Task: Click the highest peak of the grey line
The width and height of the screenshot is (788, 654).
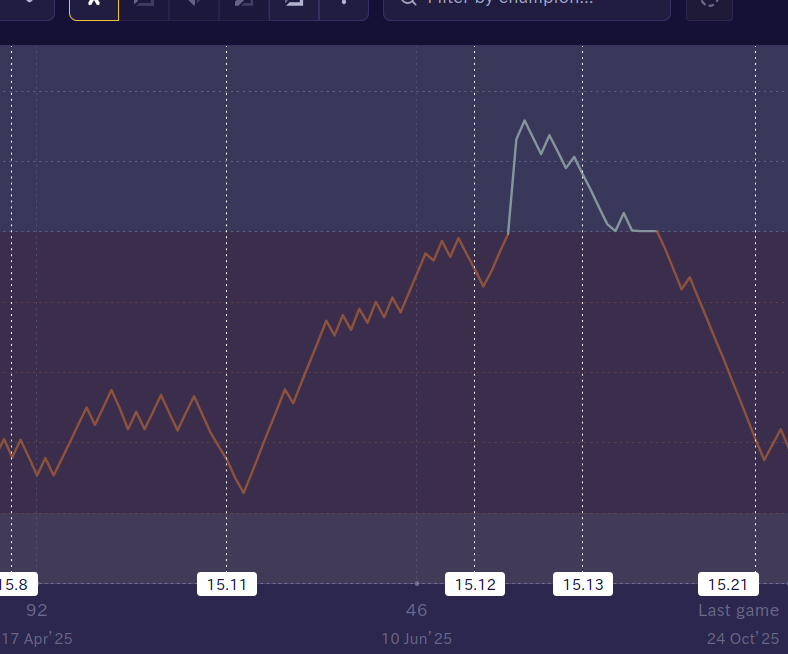Action: click(525, 121)
